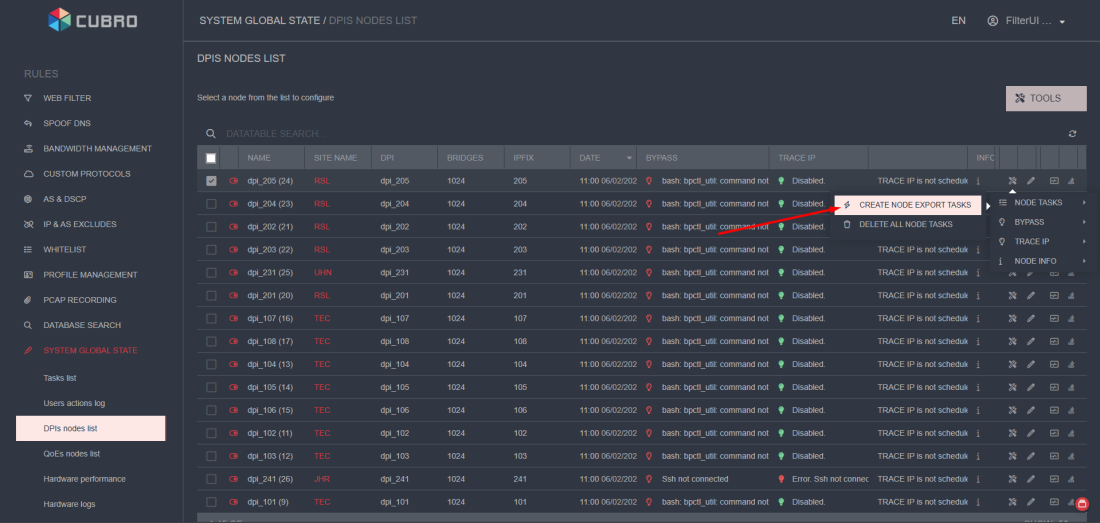
Task: Check the box for dpi_108 row
Action: pos(210,341)
